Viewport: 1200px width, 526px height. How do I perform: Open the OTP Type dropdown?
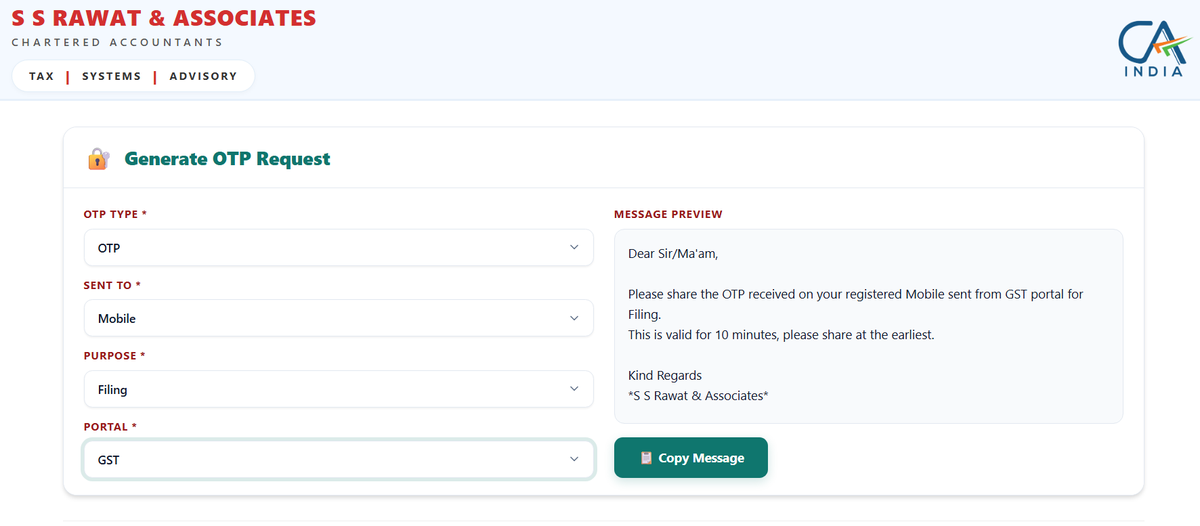coord(338,247)
